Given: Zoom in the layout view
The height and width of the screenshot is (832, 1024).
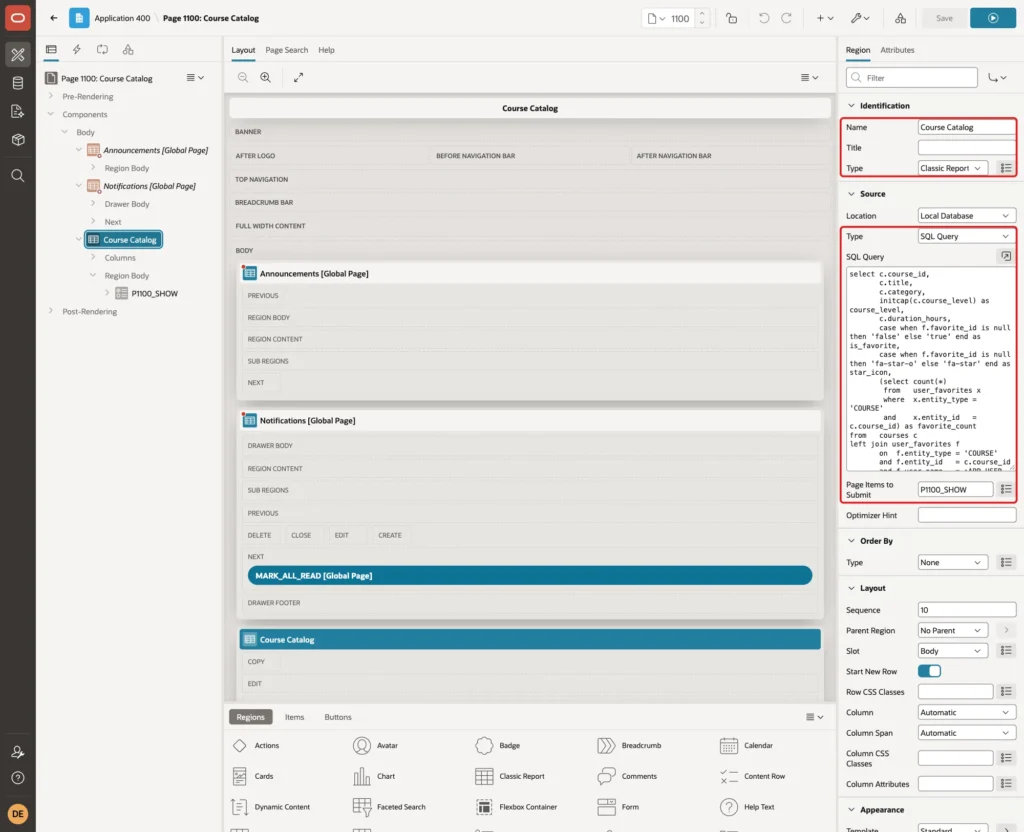Looking at the screenshot, I should click(x=266, y=77).
